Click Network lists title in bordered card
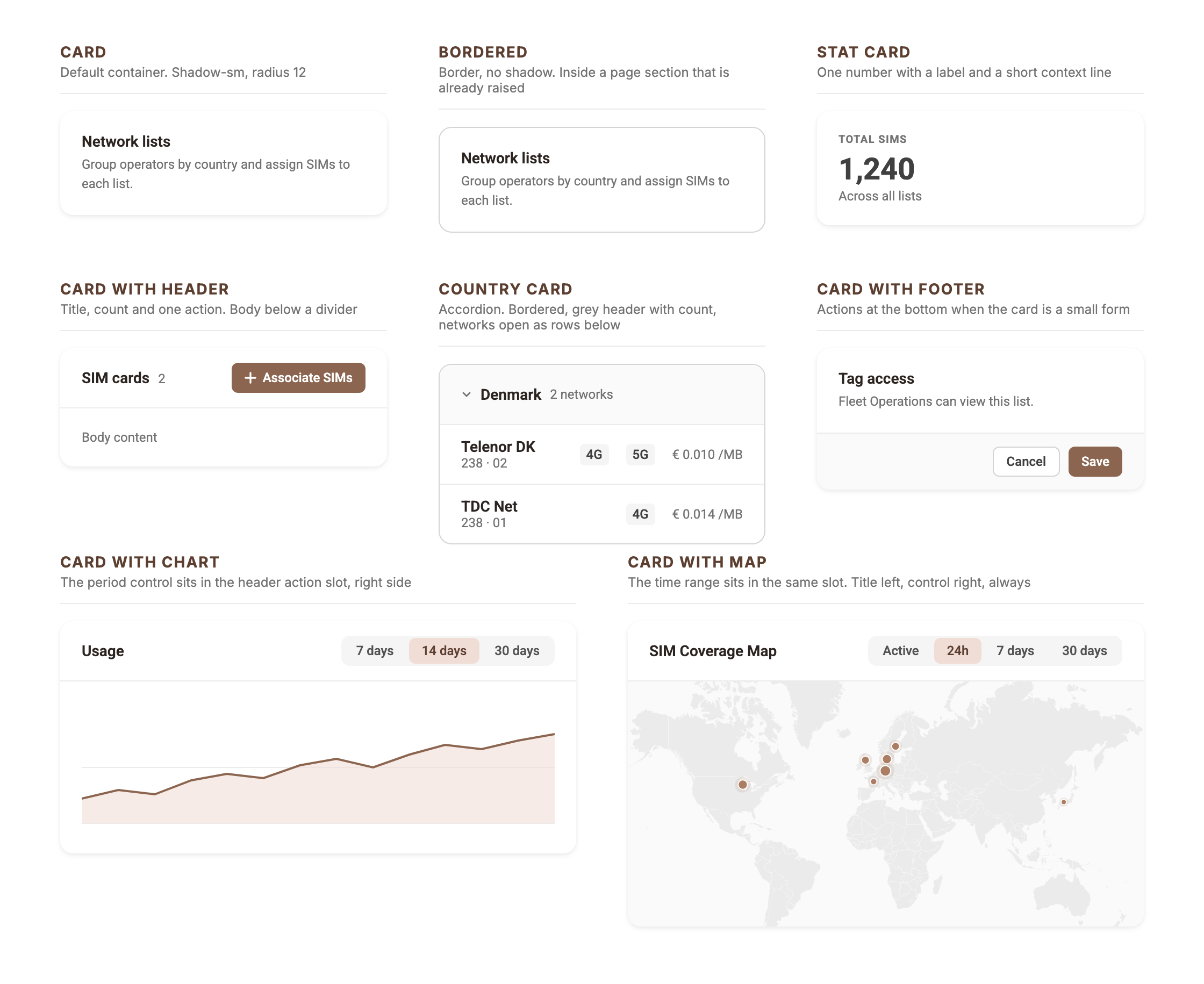1204x984 pixels. [x=505, y=158]
